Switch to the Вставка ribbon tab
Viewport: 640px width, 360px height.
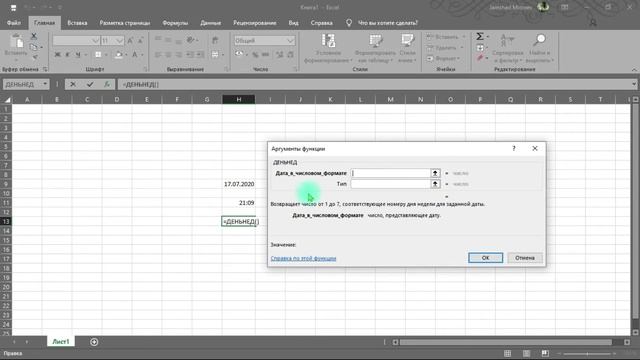(77, 23)
